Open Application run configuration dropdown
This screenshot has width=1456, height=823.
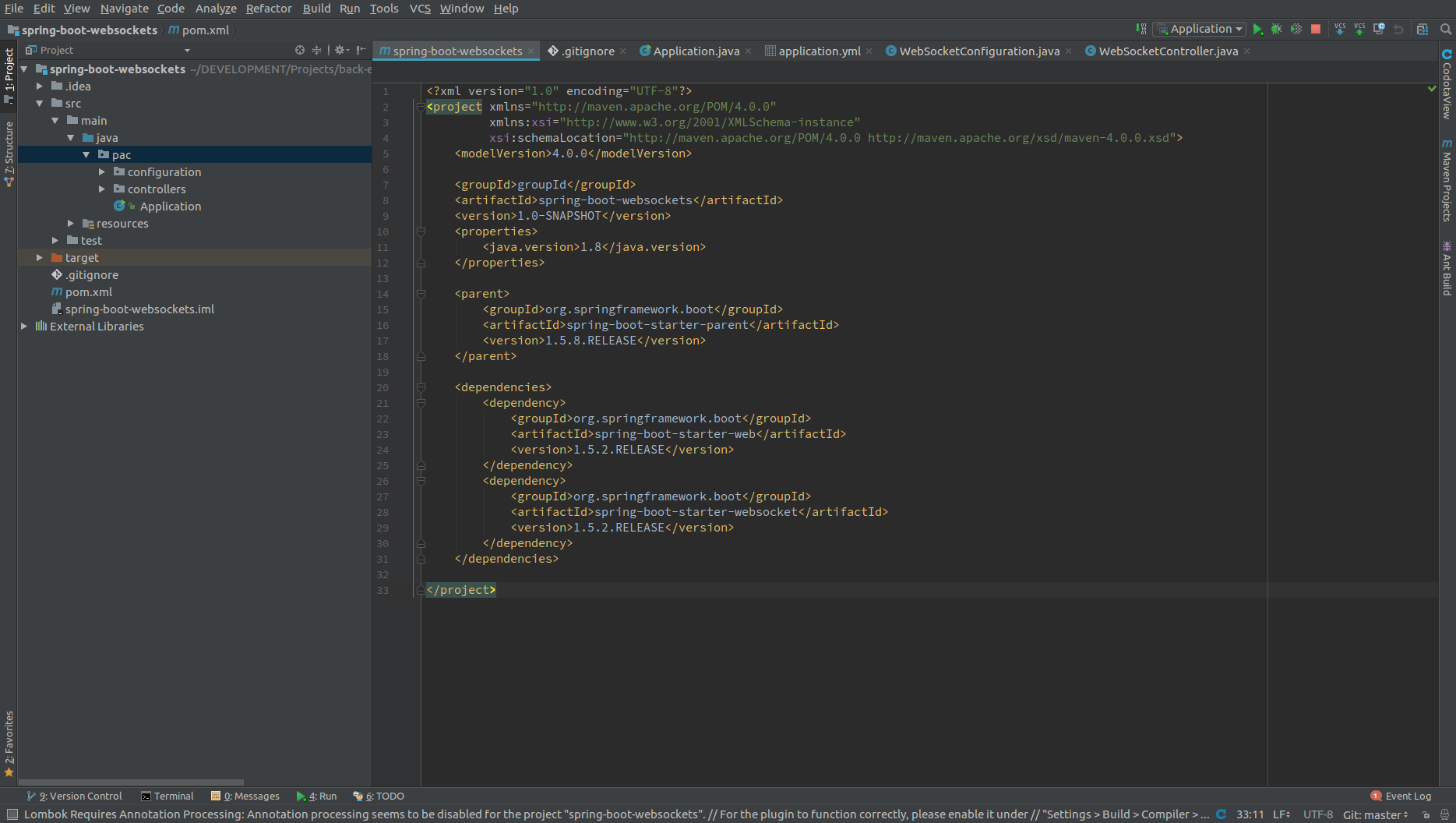coord(1200,29)
